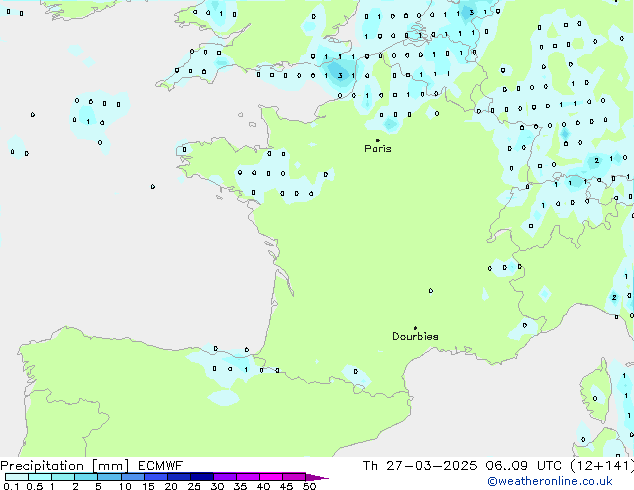Click the arrow tip ending the color legend
634x490 pixels.
(x=324, y=477)
